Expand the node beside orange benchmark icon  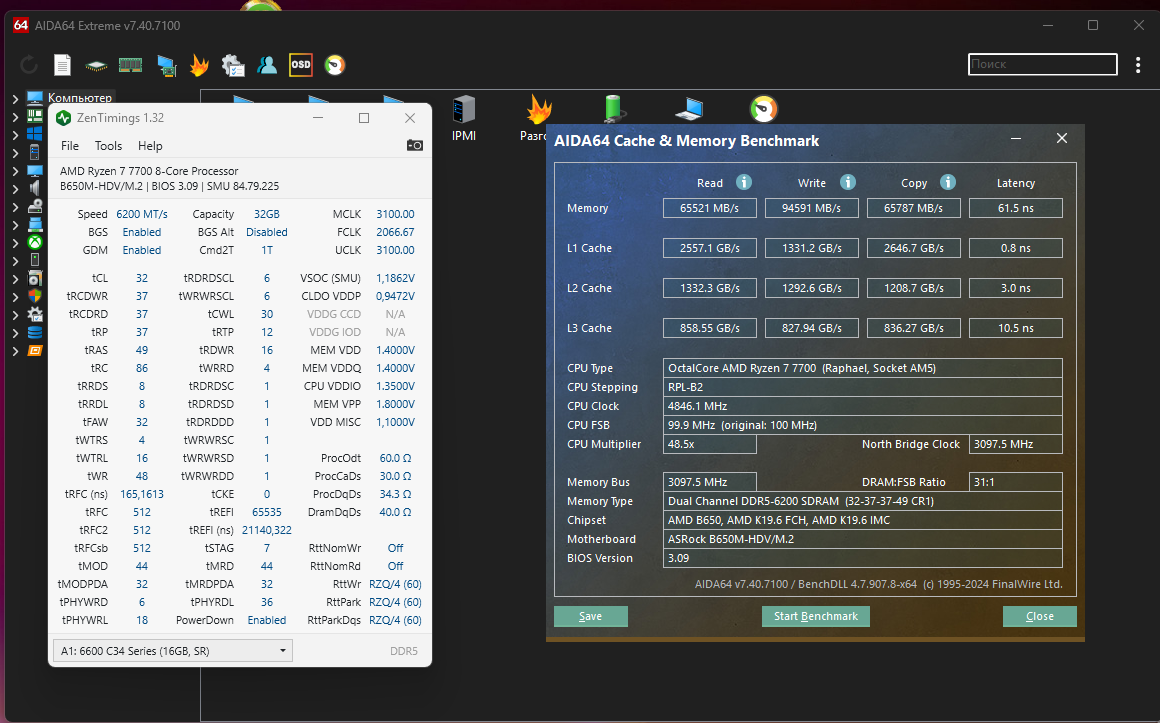pos(15,351)
